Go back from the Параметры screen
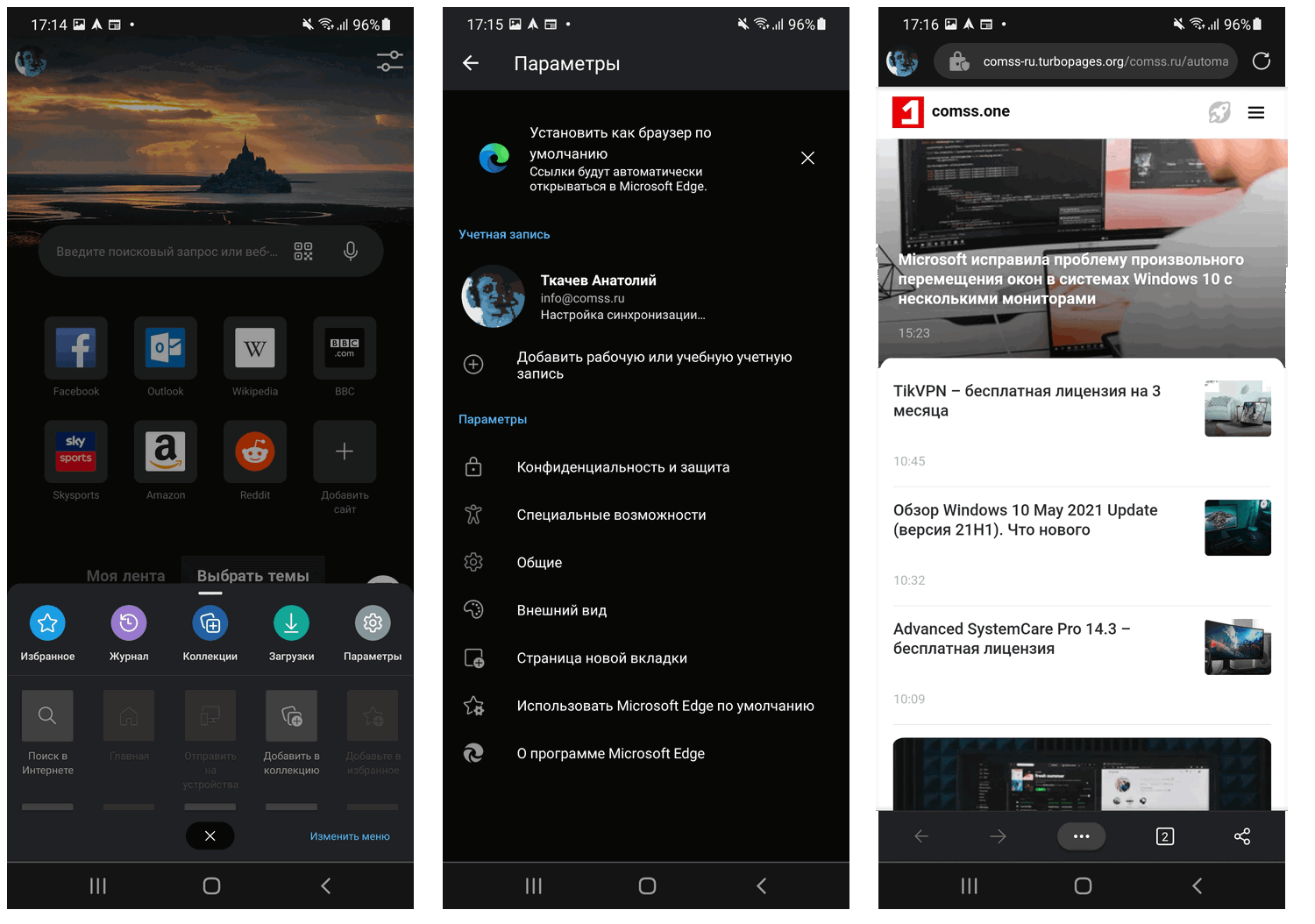Screen dimensions: 1315x924 (x=471, y=63)
